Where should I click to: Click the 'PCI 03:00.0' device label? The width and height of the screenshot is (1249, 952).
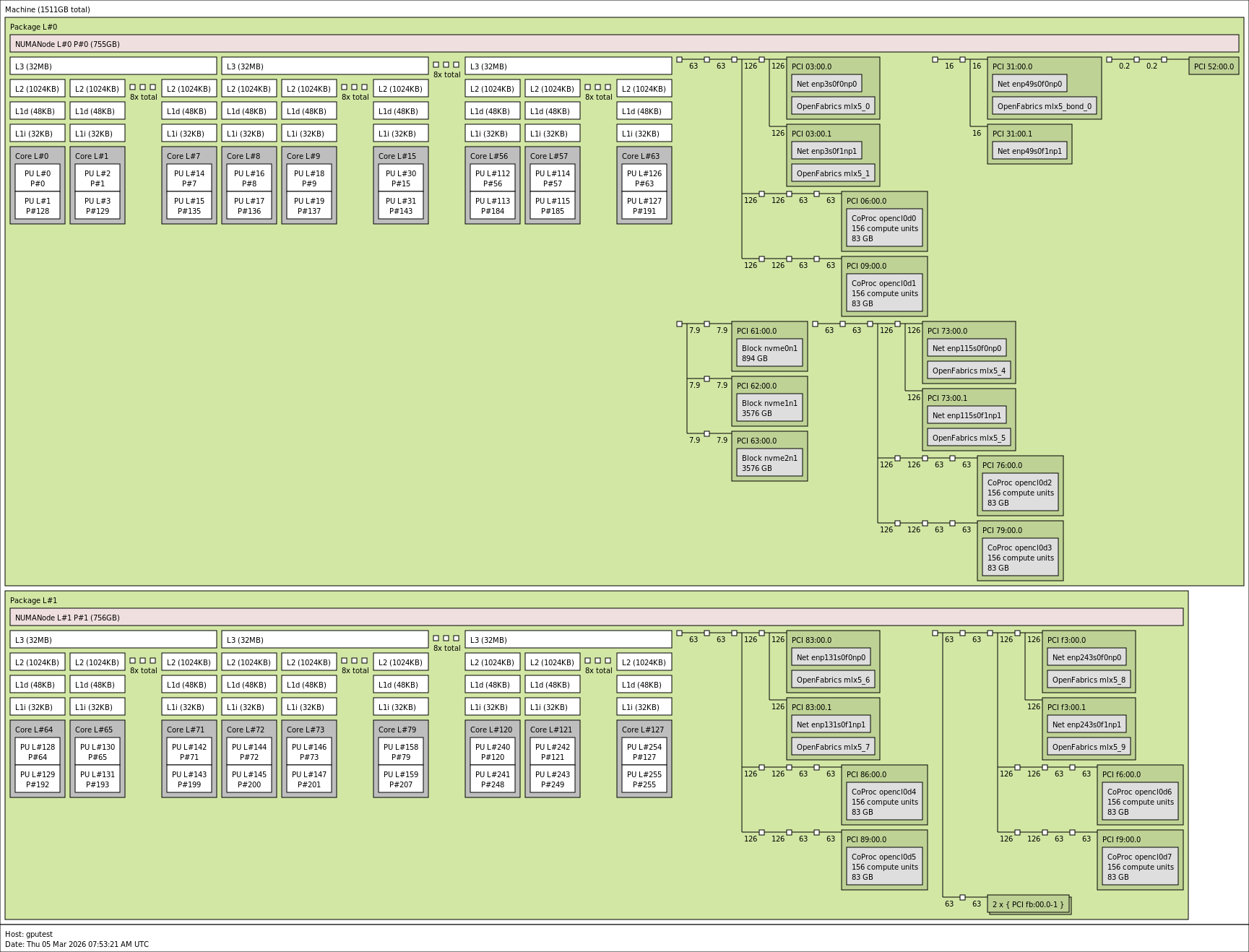pos(811,66)
